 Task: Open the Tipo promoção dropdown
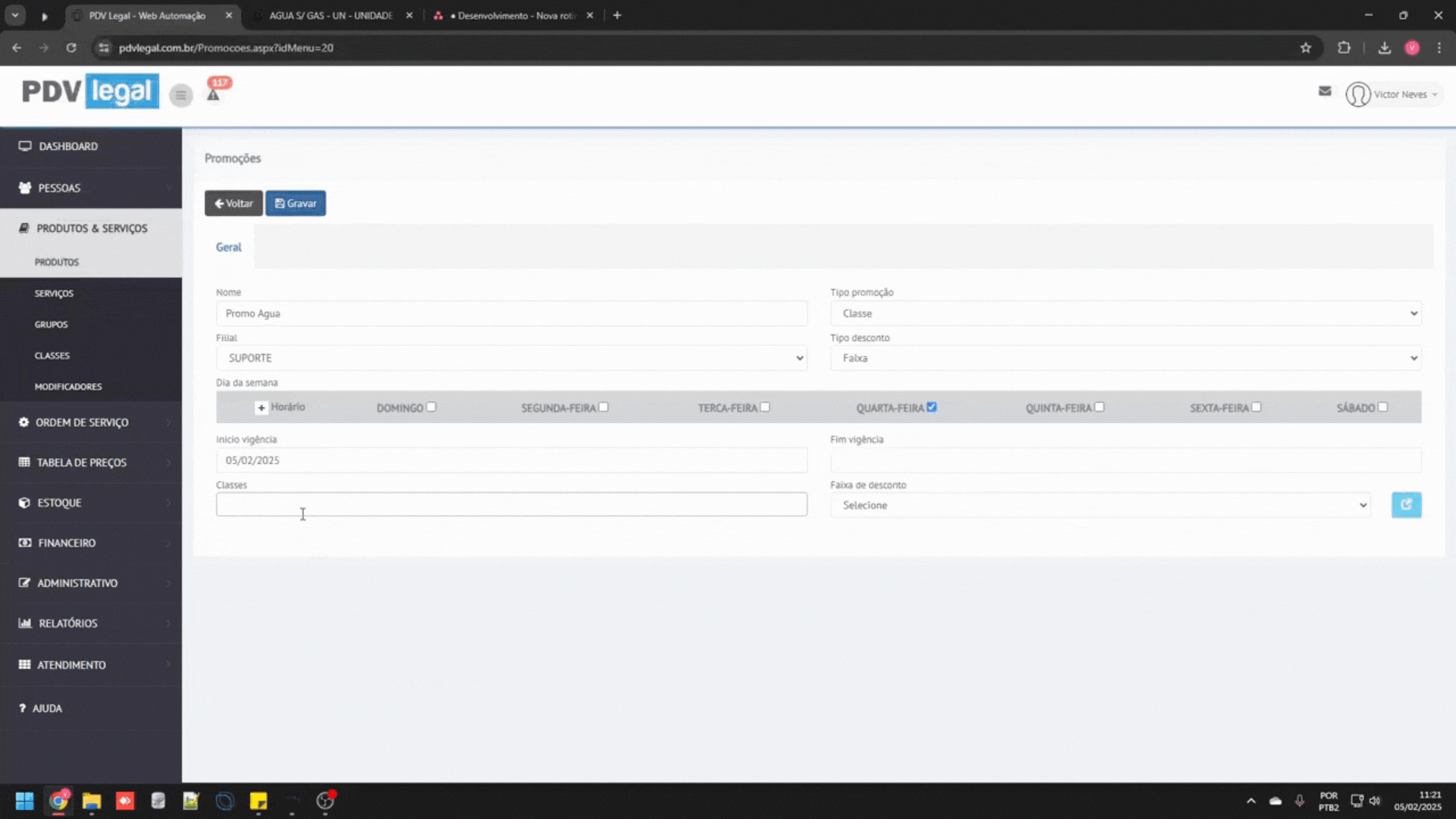tap(1125, 313)
